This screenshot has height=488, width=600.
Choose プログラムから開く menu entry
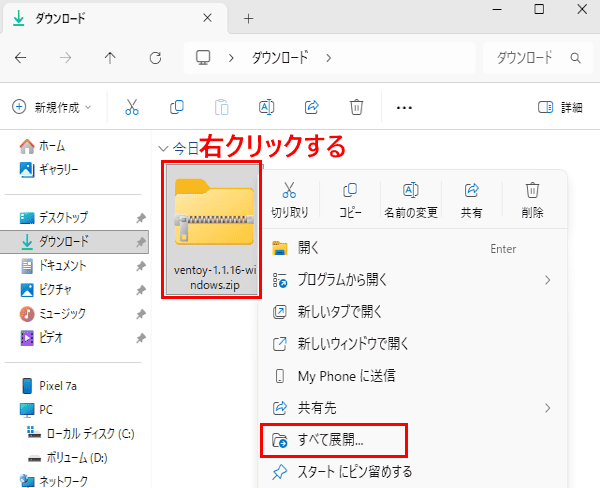click(412, 280)
